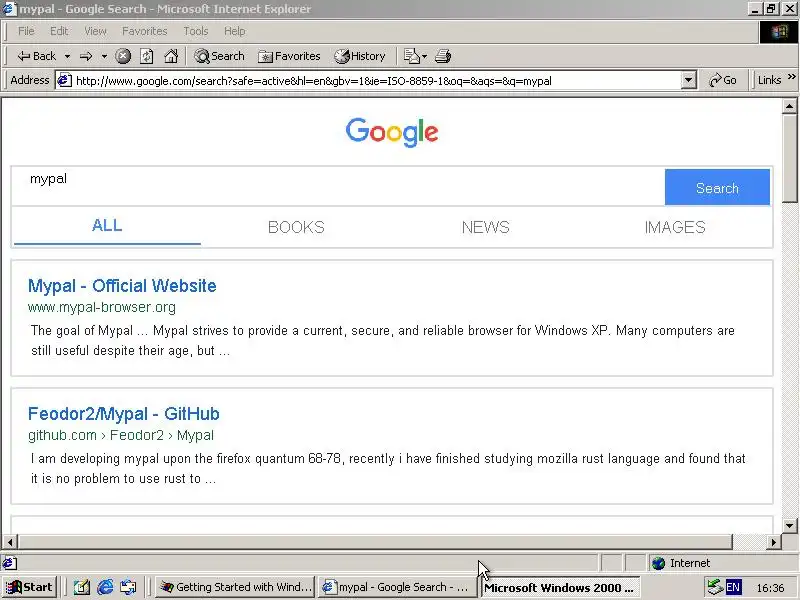Click the Google search box containing mypal

(338, 186)
